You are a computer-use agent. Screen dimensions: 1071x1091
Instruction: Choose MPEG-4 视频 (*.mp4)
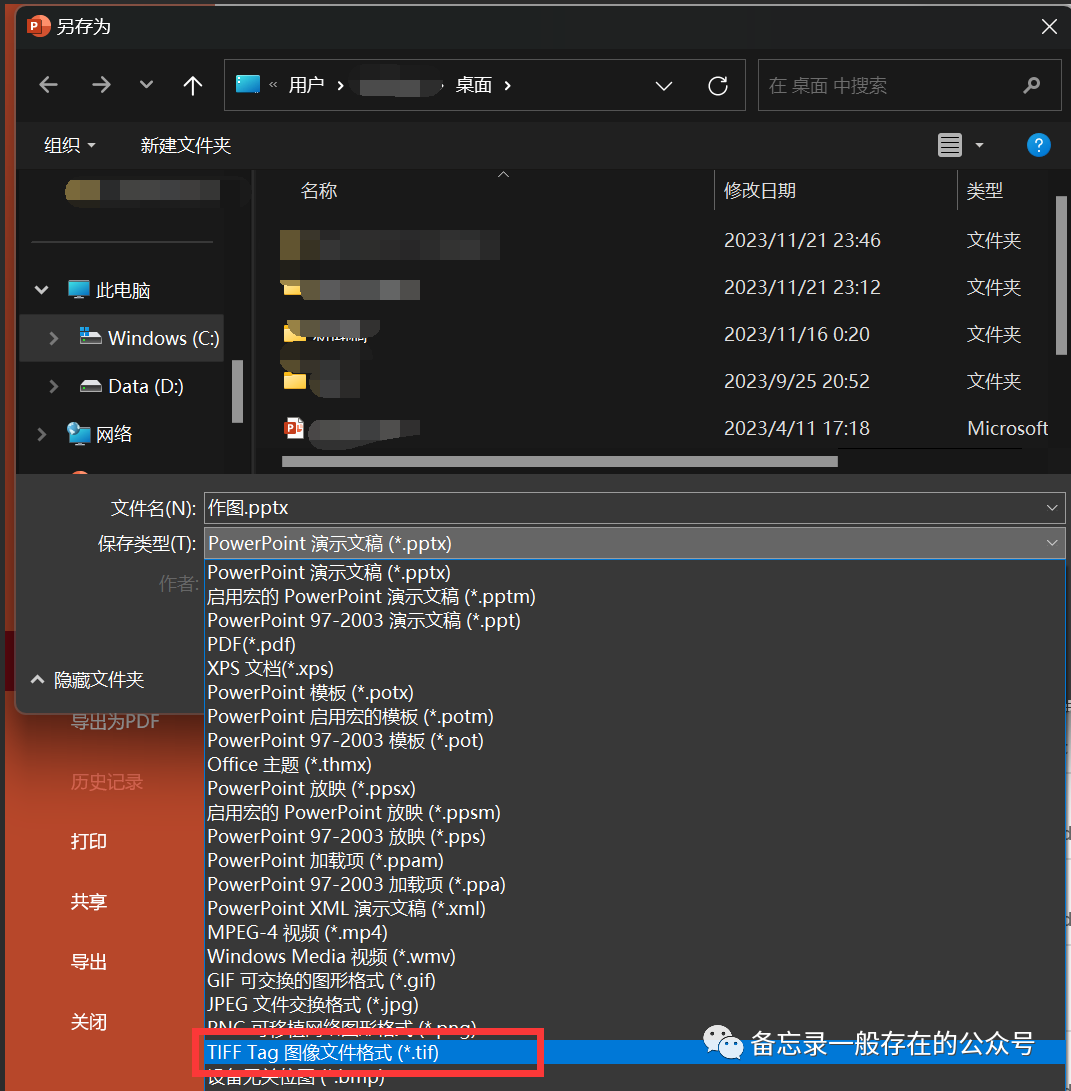(x=635, y=933)
